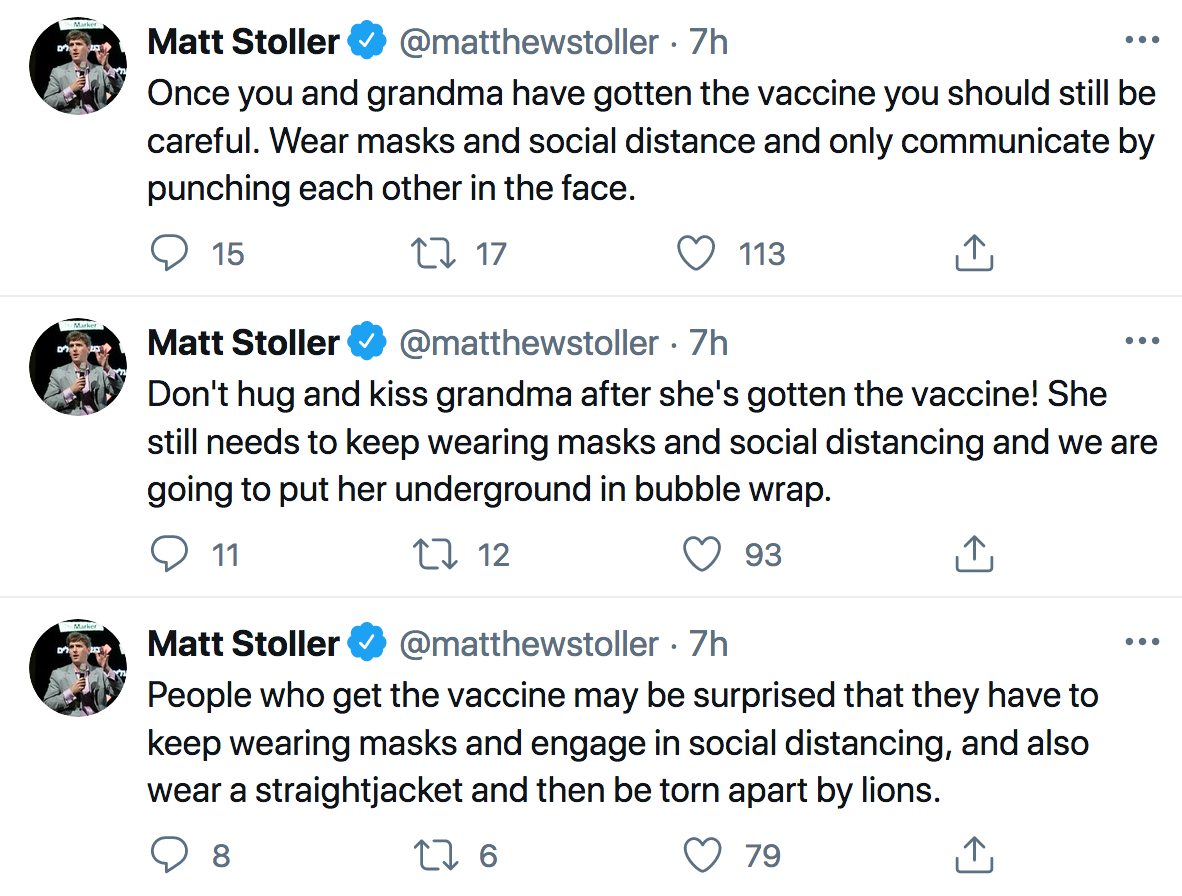Share the torn-apart-by-lions tweet
Screen dimensions: 1182x896
973,856
